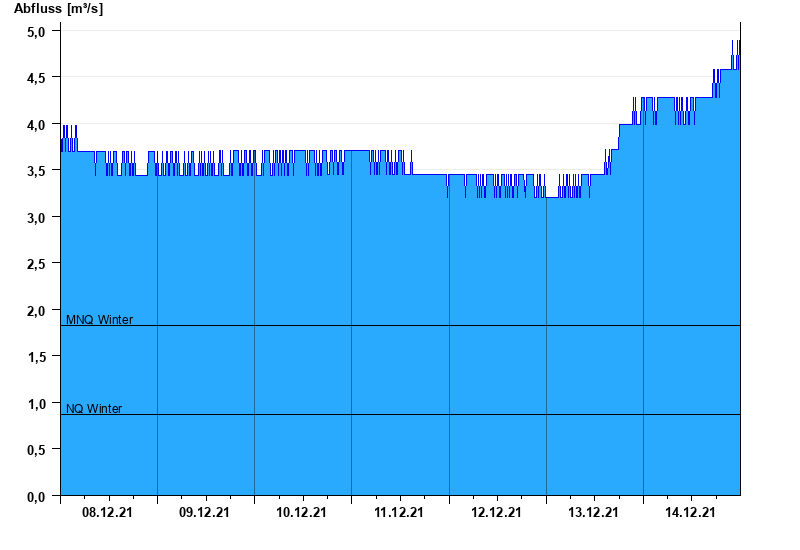The height and width of the screenshot is (550, 800).
Task: Click date label 14.12.21
Action: click(x=690, y=512)
